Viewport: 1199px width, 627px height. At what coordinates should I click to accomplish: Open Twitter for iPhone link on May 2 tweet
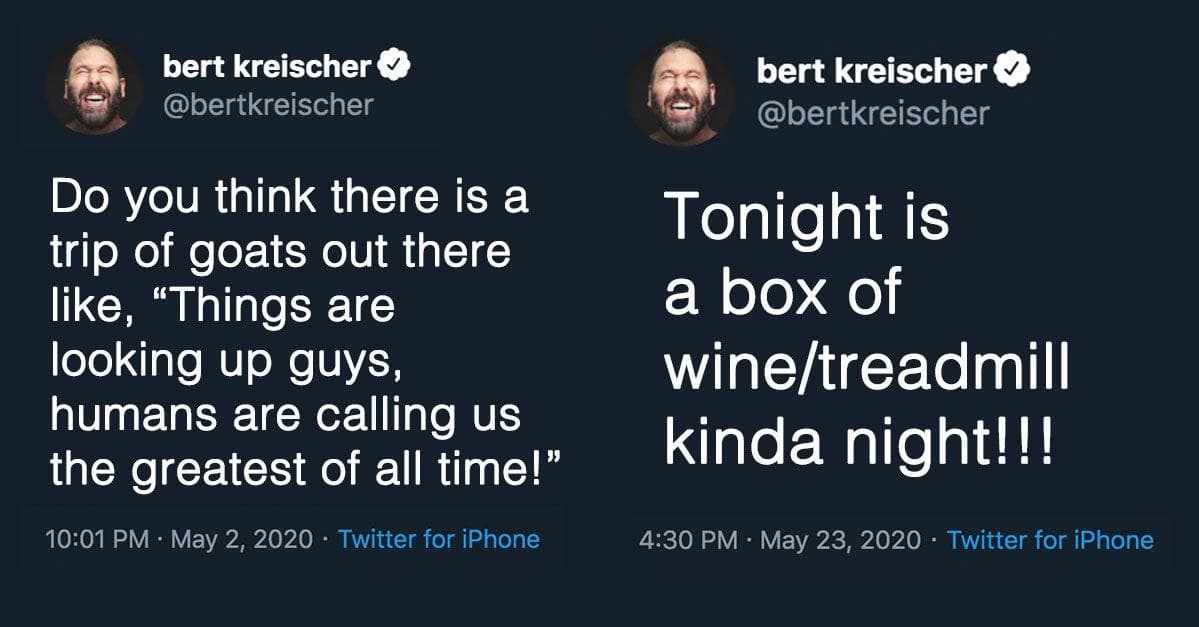click(439, 539)
